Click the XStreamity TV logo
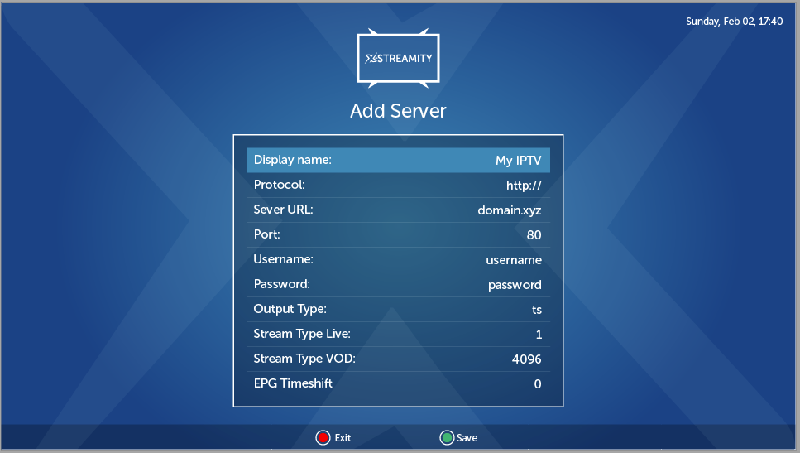This screenshot has width=800, height=453. pos(398,58)
